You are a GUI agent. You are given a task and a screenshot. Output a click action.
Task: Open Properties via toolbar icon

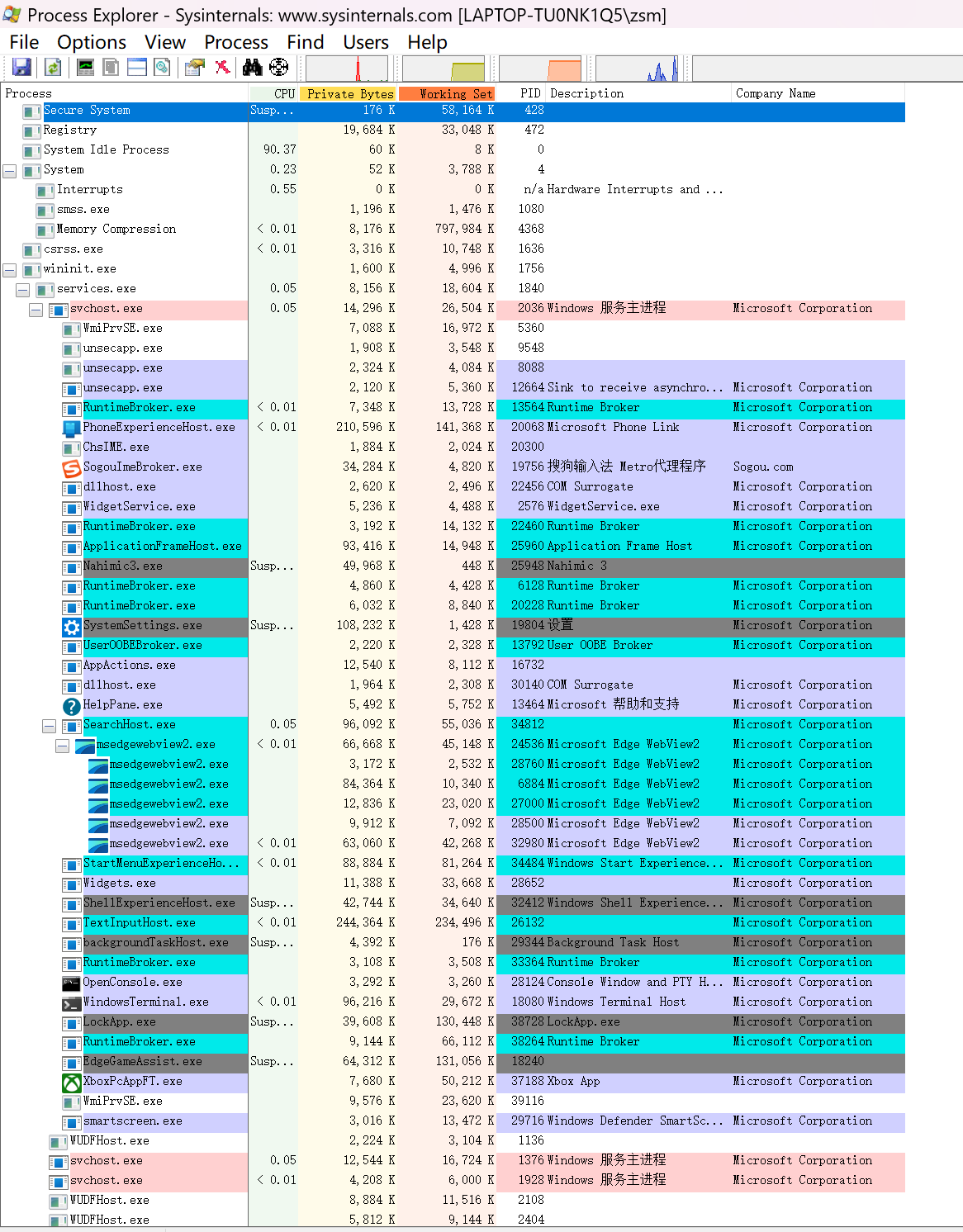pyautogui.click(x=195, y=68)
